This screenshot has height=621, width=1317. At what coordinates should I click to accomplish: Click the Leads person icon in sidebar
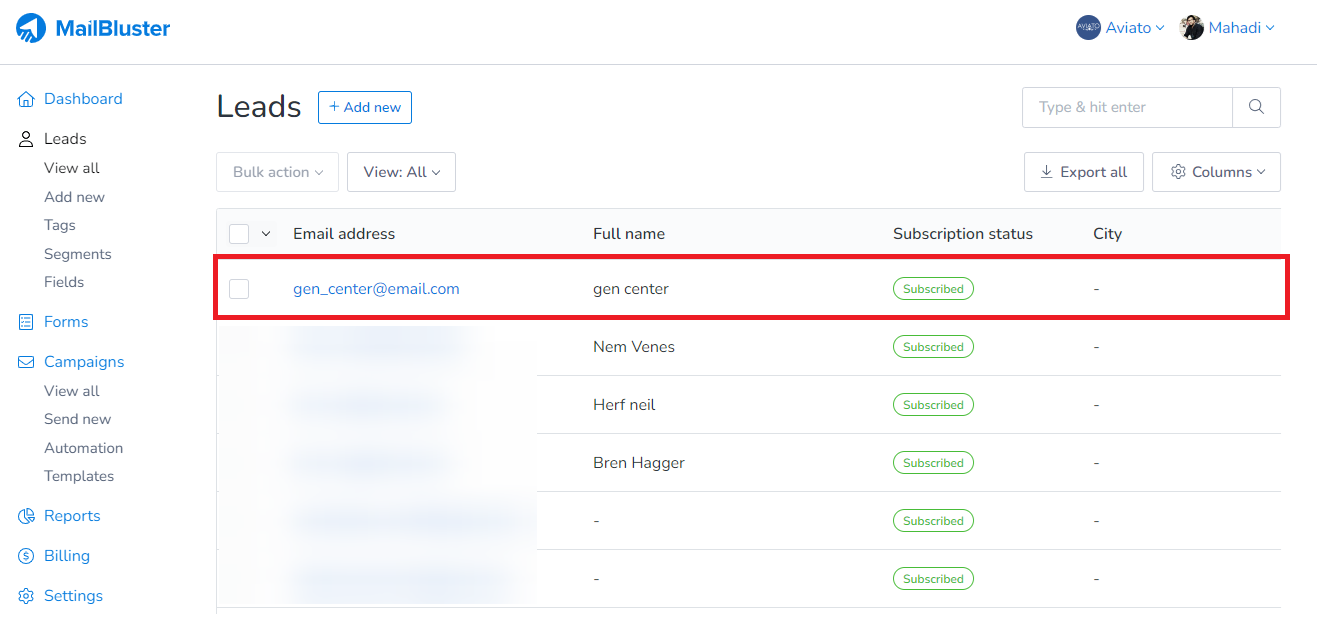24,138
